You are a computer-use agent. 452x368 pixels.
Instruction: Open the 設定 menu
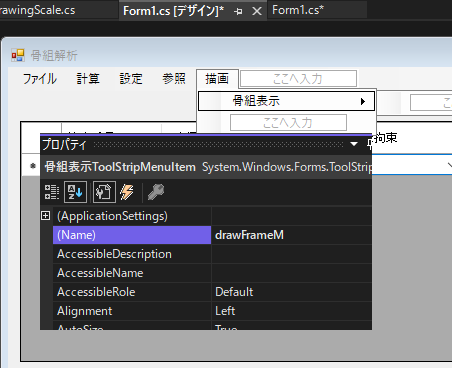coord(131,79)
